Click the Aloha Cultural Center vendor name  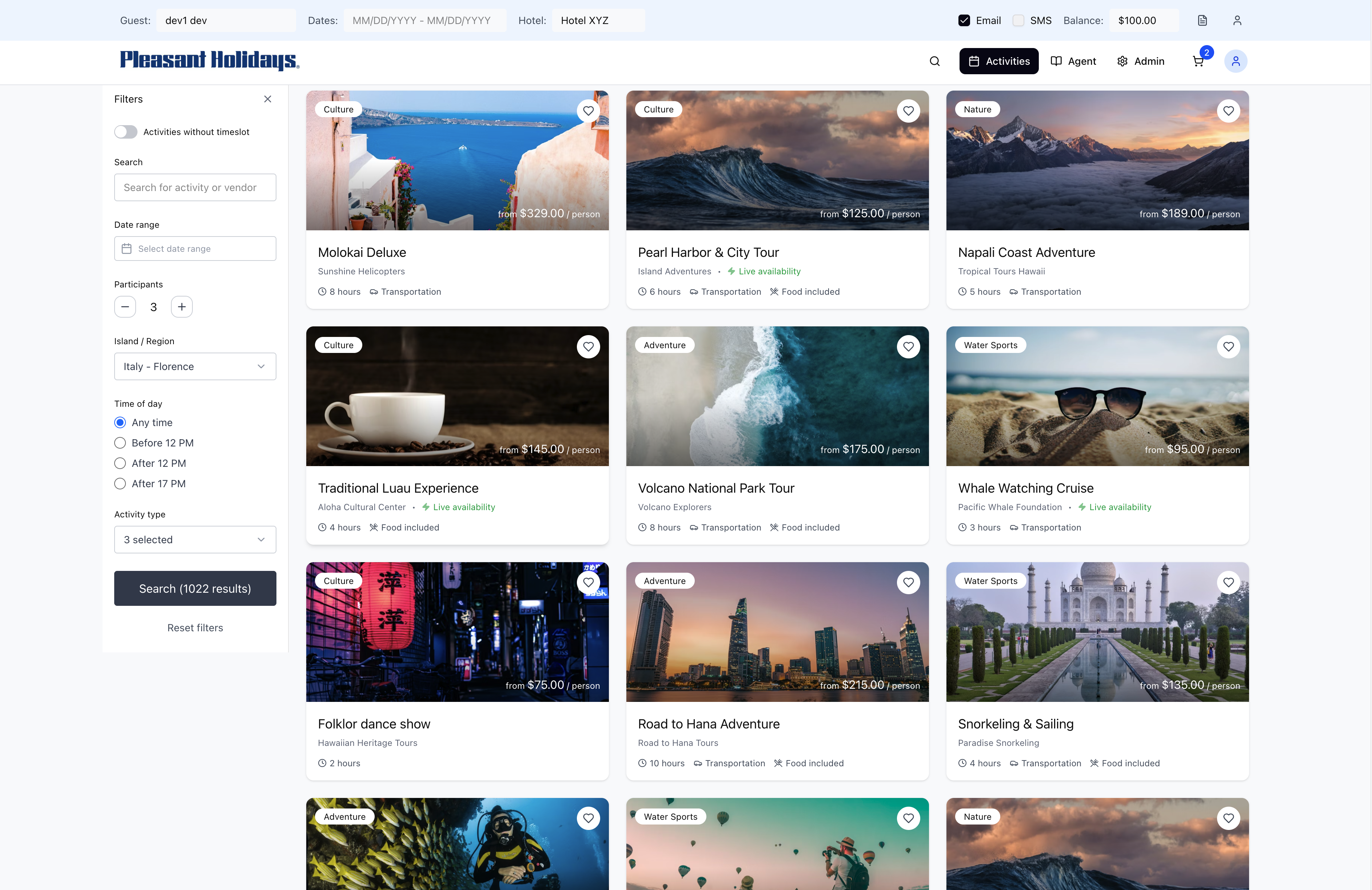pyautogui.click(x=362, y=507)
